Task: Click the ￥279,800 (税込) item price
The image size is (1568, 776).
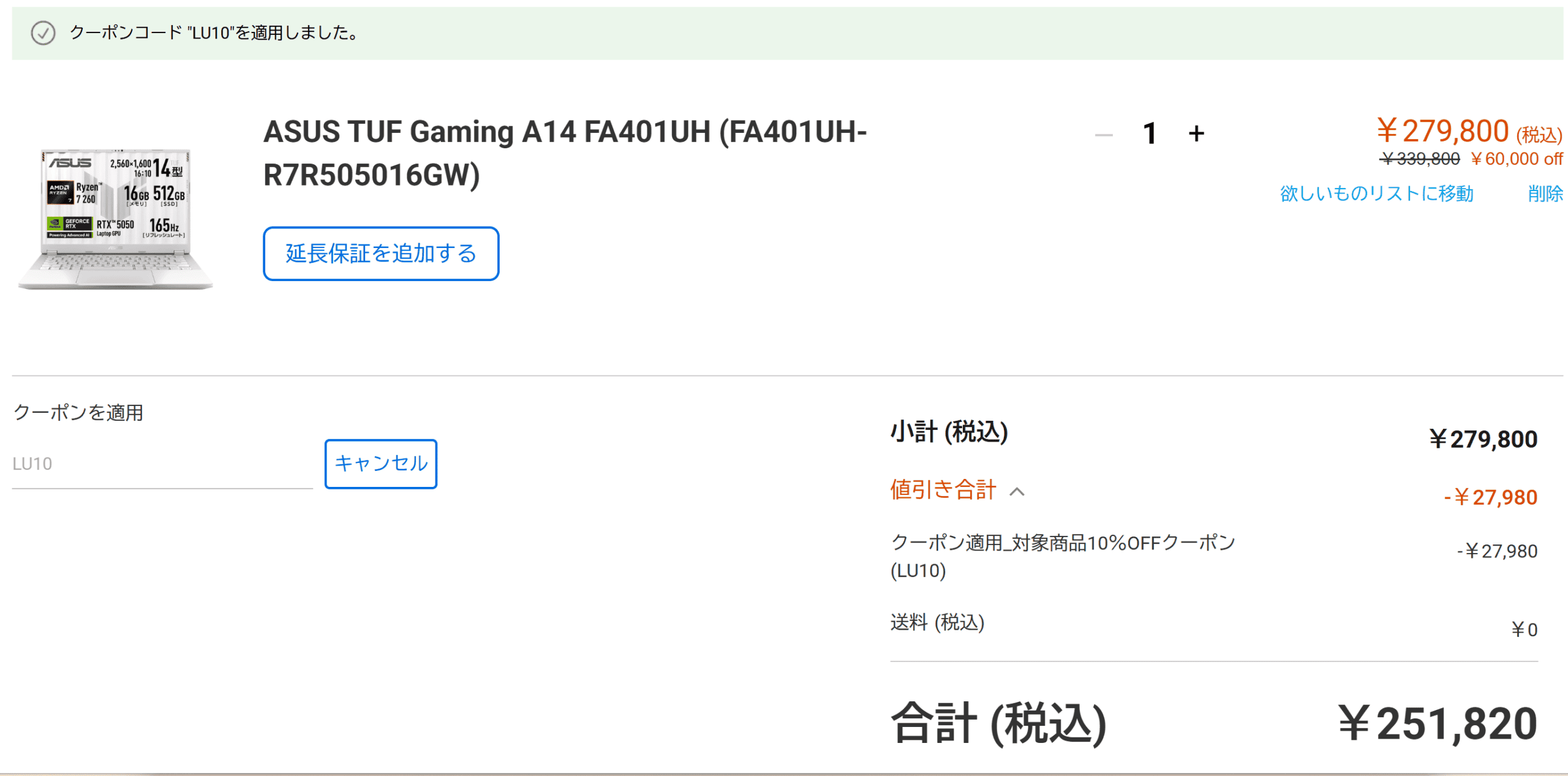Action: [x=1469, y=132]
